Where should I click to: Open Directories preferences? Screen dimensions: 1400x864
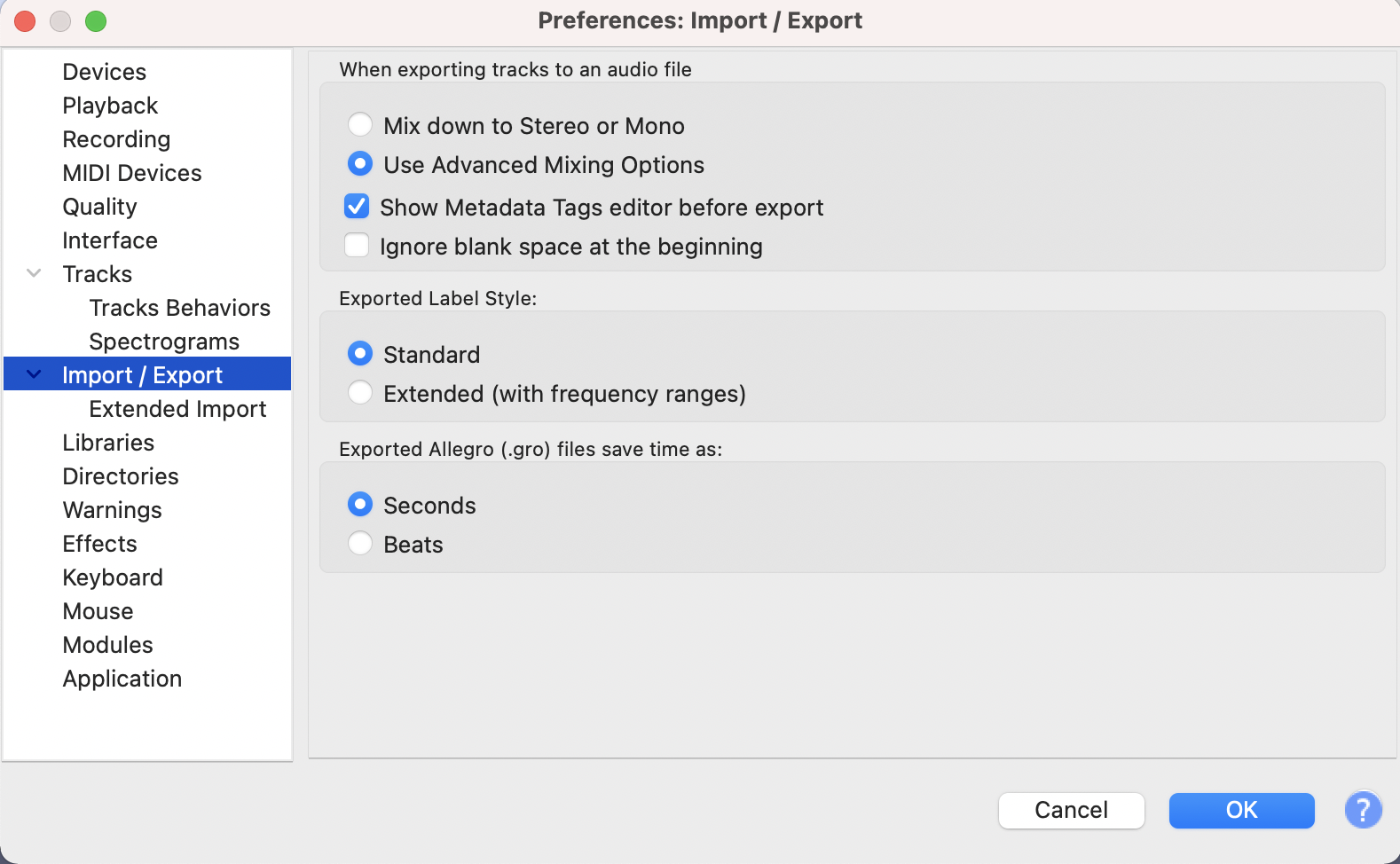[x=121, y=476]
